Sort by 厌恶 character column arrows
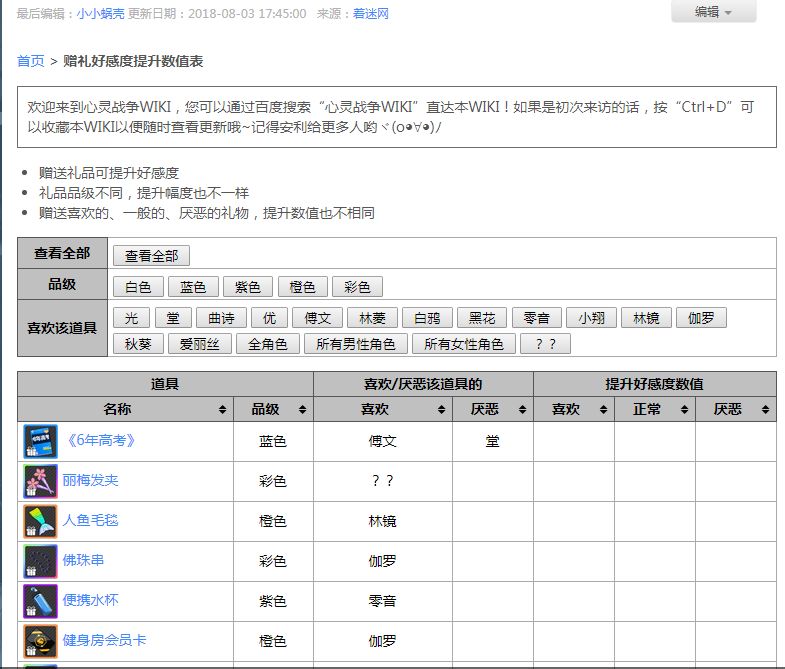This screenshot has height=669, width=785. (520, 409)
